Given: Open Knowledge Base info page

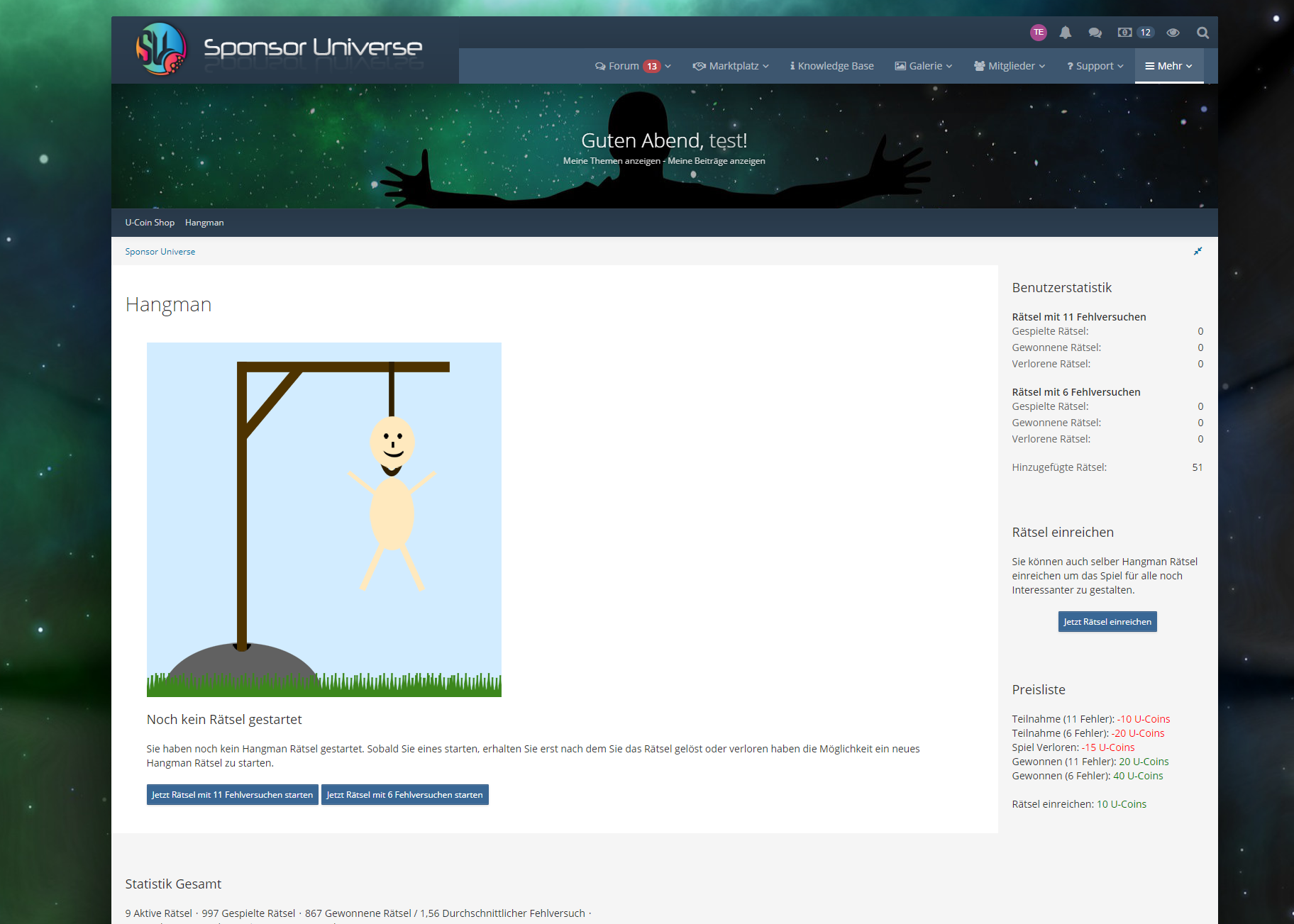Looking at the screenshot, I should click(x=831, y=66).
